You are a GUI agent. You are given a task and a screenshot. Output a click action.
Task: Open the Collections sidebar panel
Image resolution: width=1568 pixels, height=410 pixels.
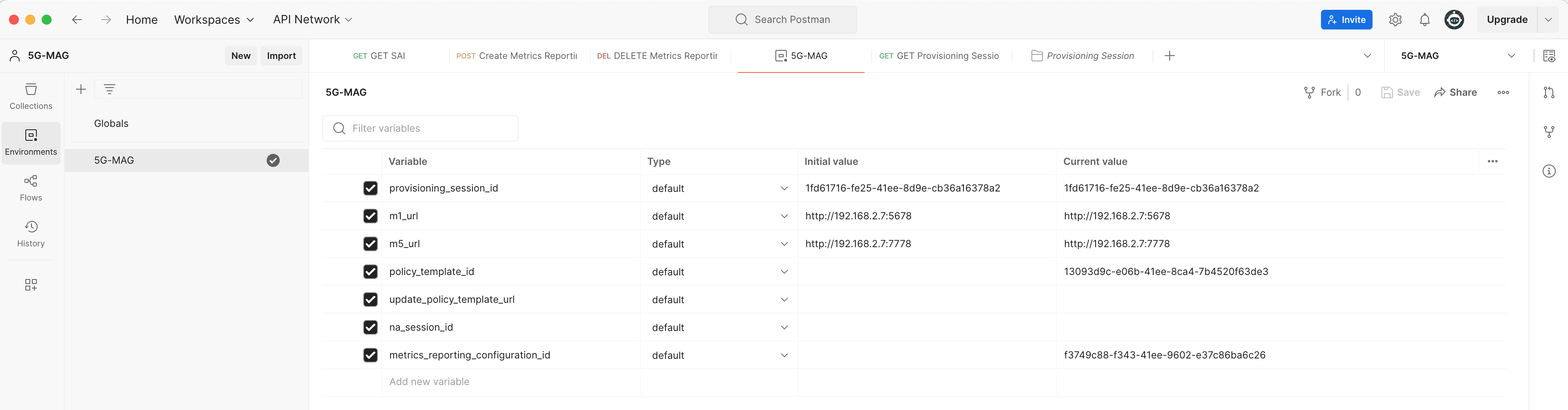click(x=31, y=96)
